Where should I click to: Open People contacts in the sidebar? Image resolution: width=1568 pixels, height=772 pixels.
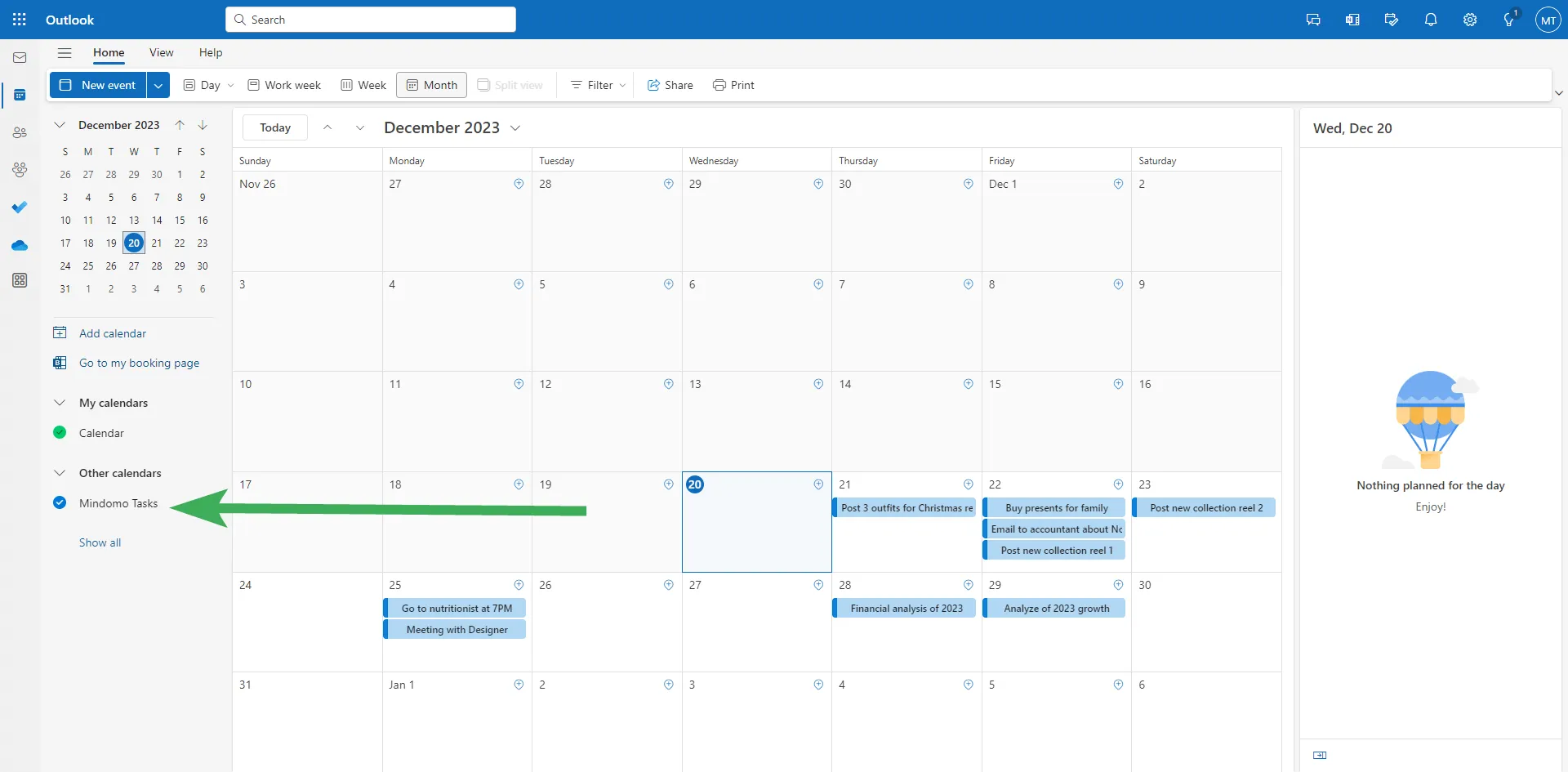(x=20, y=132)
